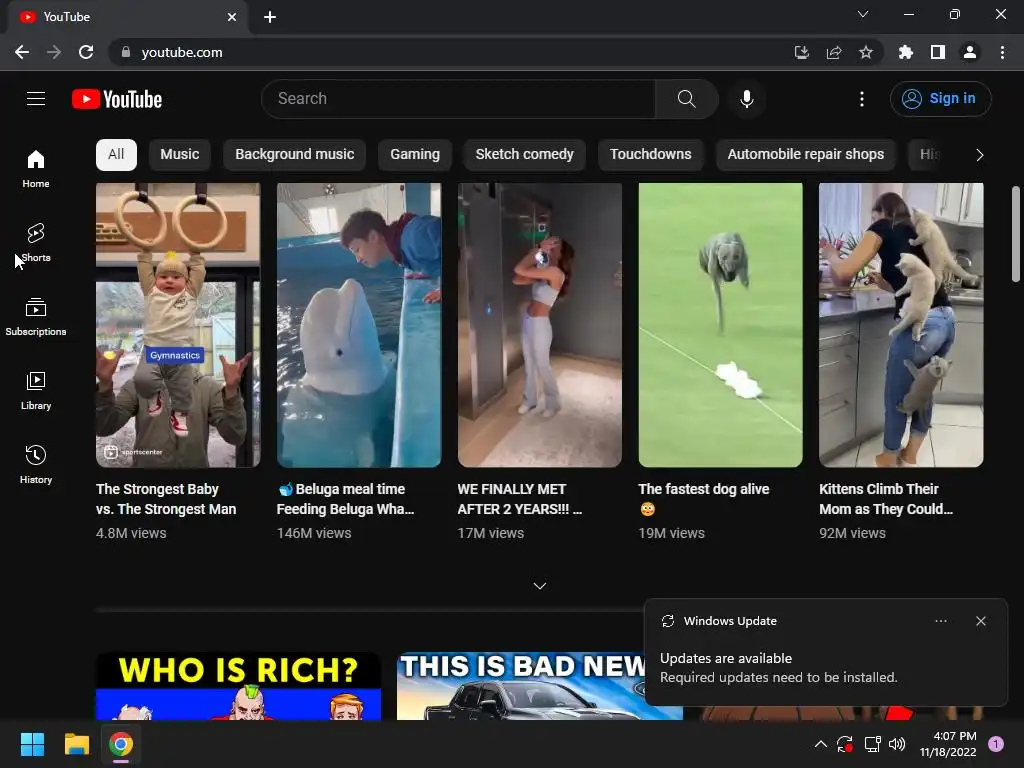This screenshot has height=768, width=1024.
Task: Open a new browser tab
Action: [270, 17]
